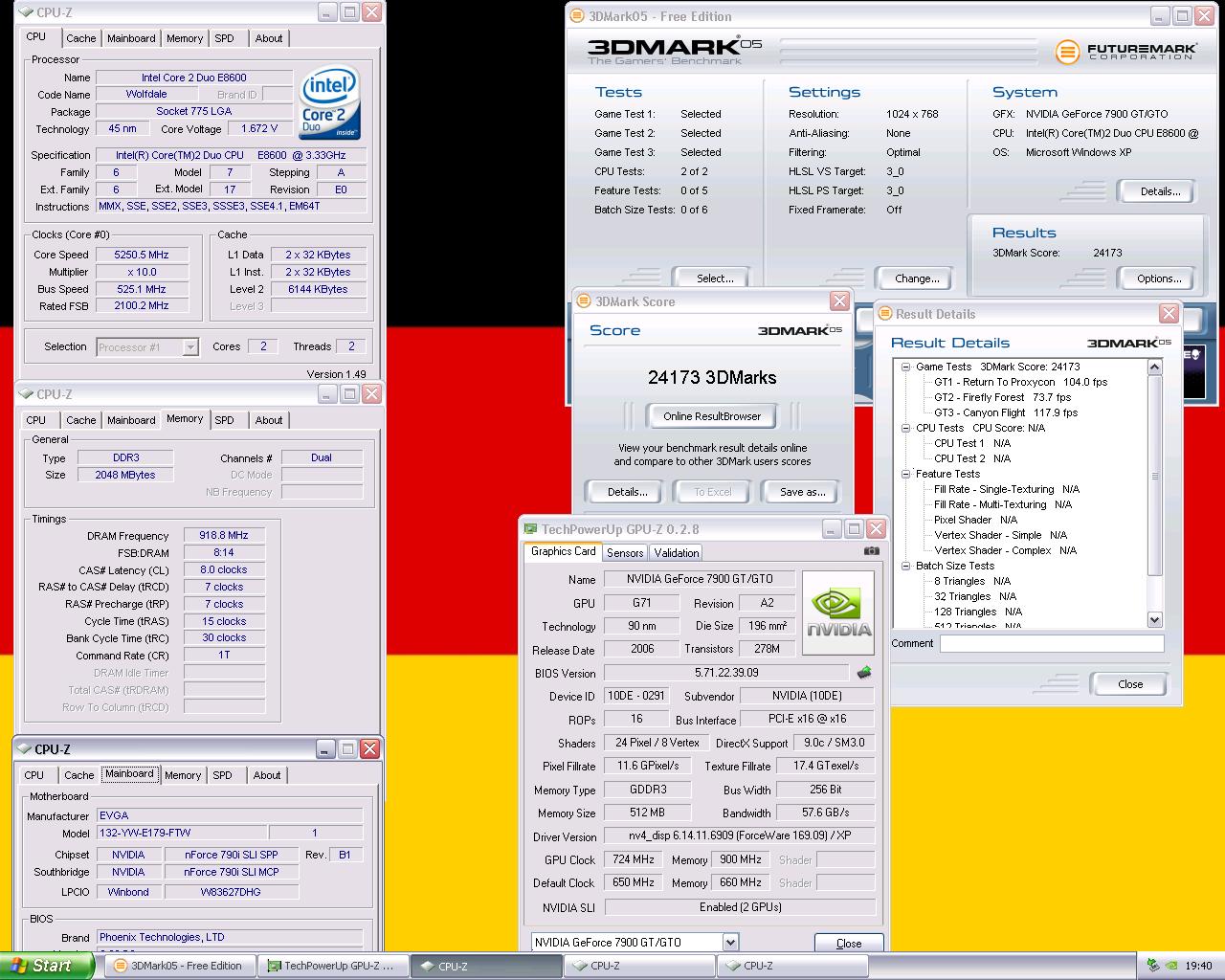Select Graphics Card tab in GPU-Z
Image resolution: width=1225 pixels, height=980 pixels.
[563, 551]
